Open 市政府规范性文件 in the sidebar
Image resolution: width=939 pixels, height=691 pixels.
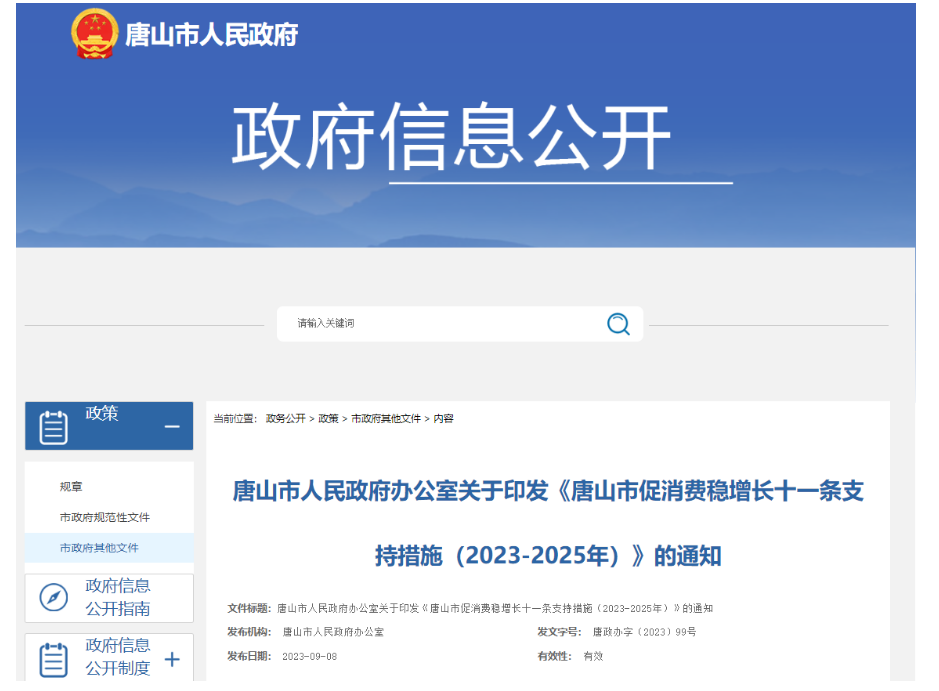tap(105, 517)
